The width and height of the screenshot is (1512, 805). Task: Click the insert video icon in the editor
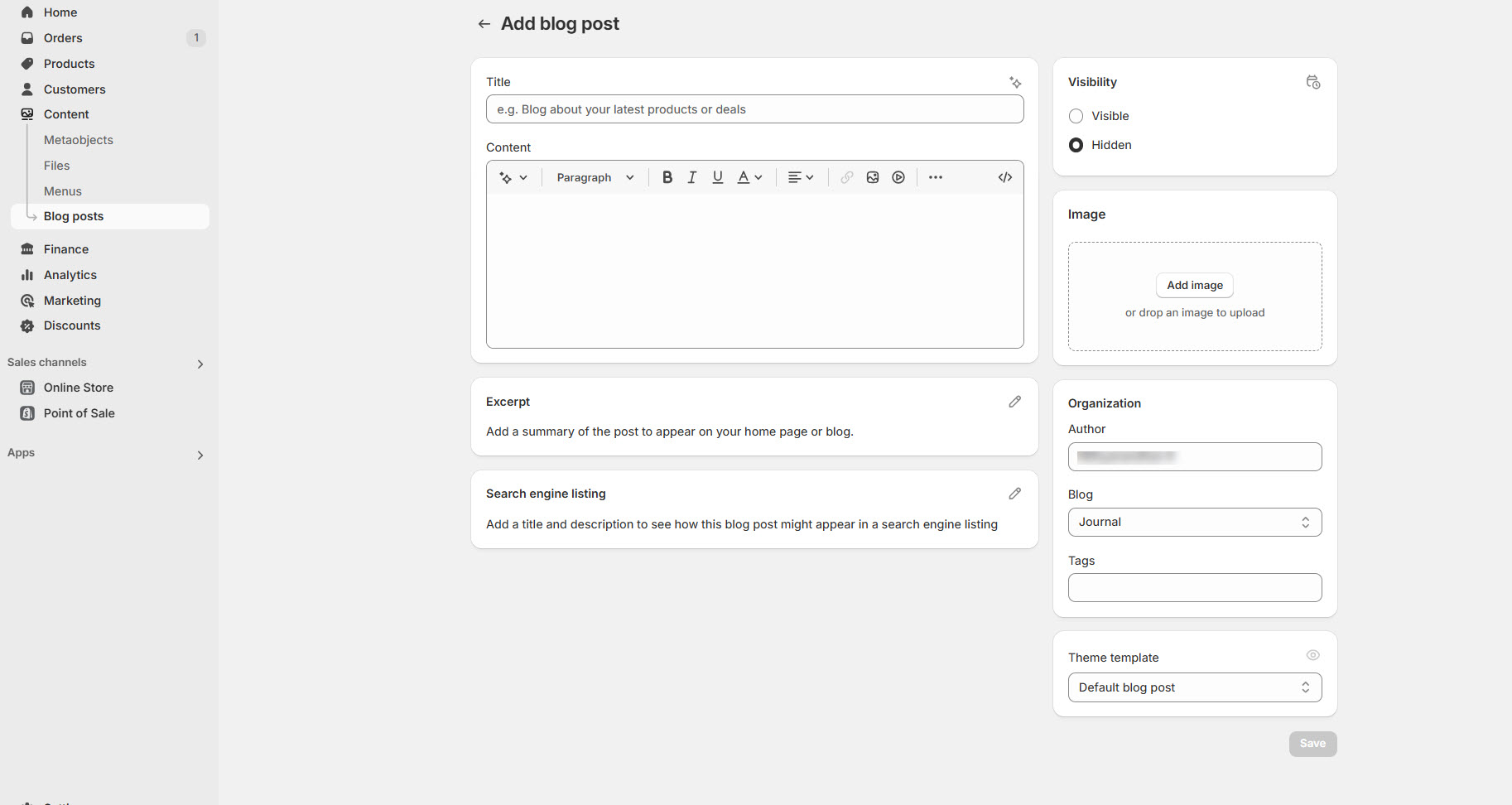pyautogui.click(x=898, y=177)
